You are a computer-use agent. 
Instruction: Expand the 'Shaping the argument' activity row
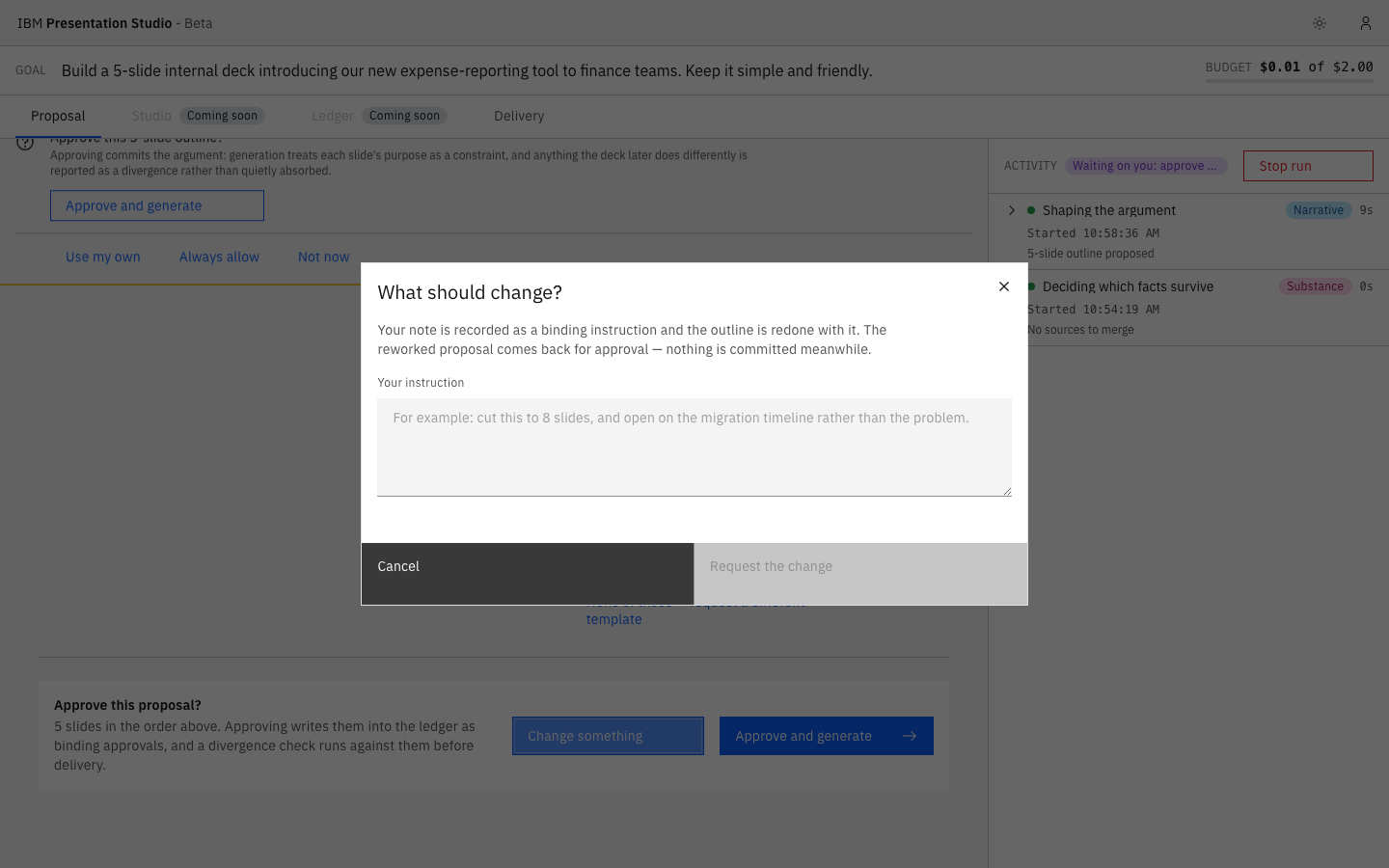[1012, 210]
